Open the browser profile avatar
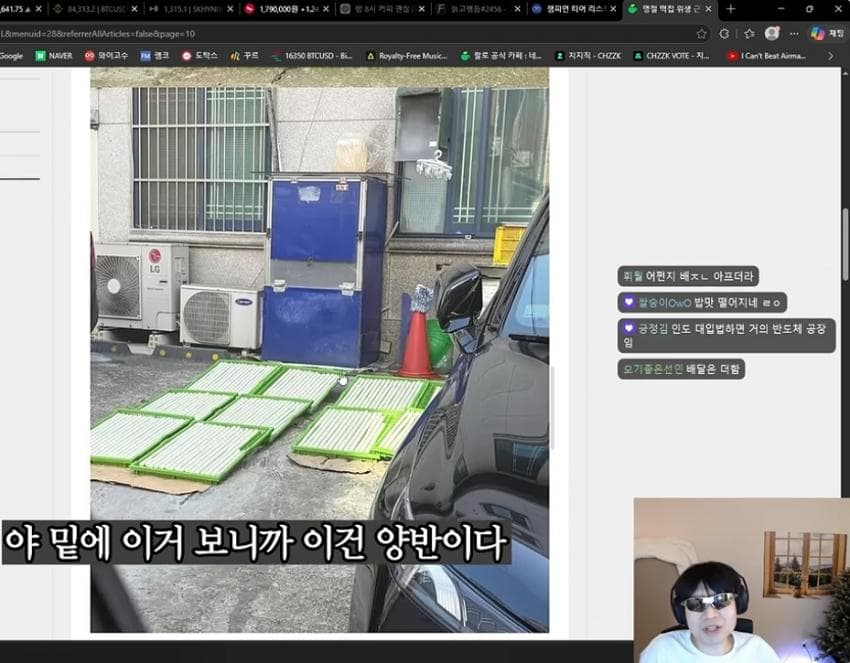This screenshot has height=663, width=850. pyautogui.click(x=772, y=34)
